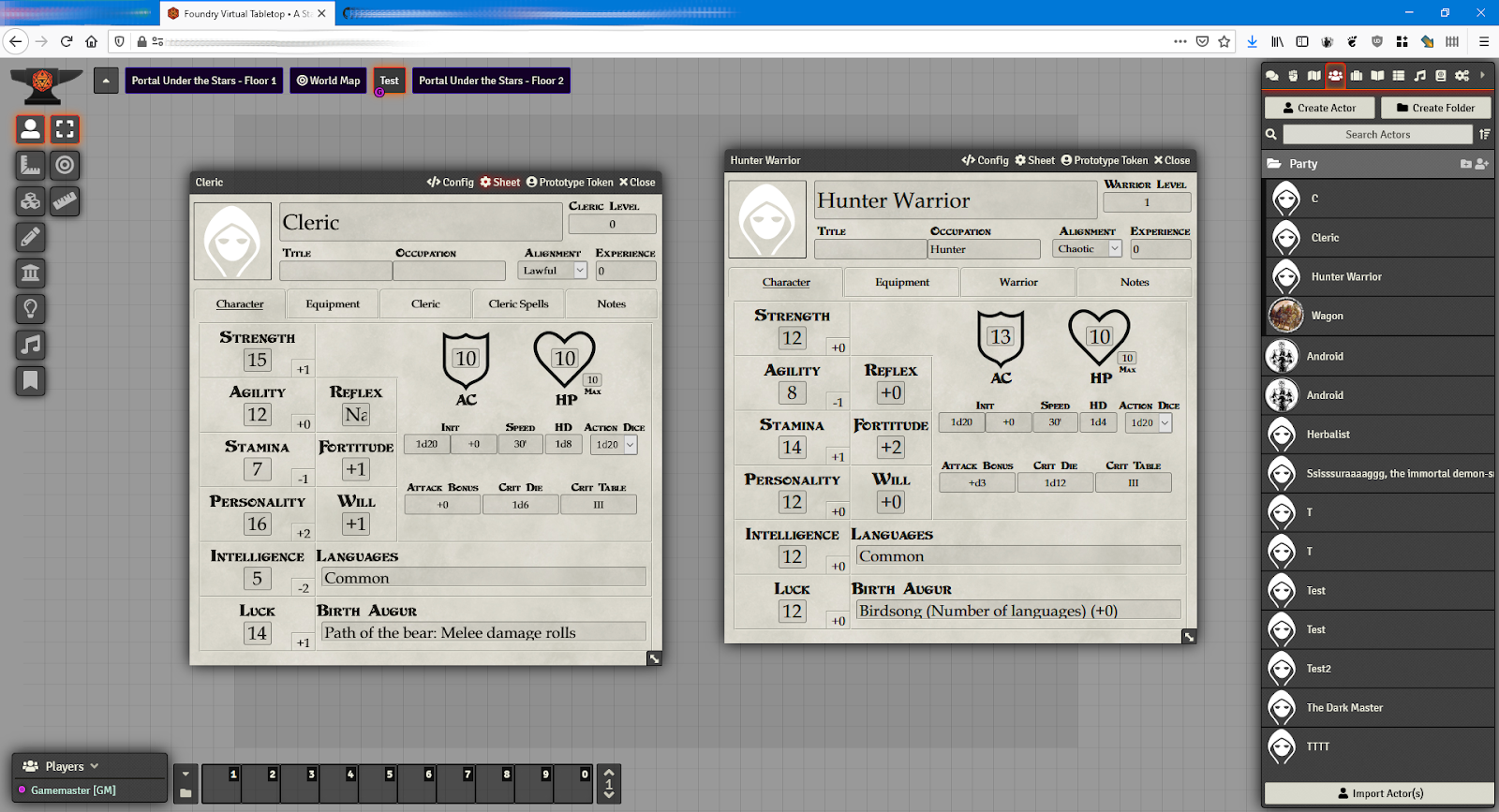Open the Items Directory suitcase tab
The image size is (1499, 812).
coord(1357,76)
